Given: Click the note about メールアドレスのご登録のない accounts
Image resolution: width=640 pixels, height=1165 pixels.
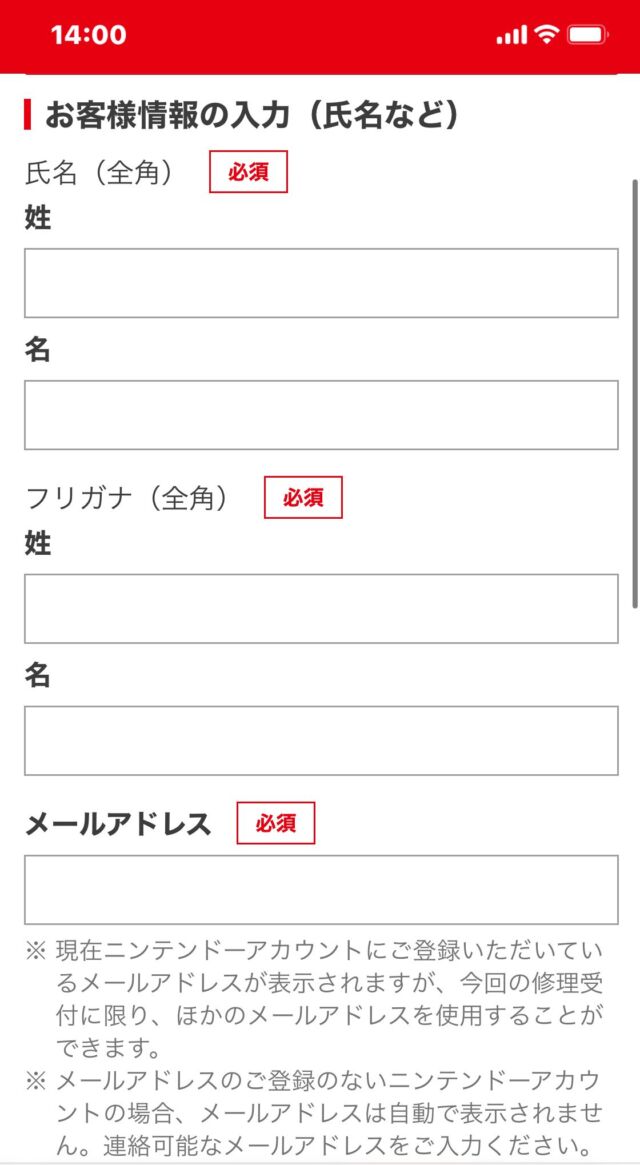Looking at the screenshot, I should [330, 1112].
